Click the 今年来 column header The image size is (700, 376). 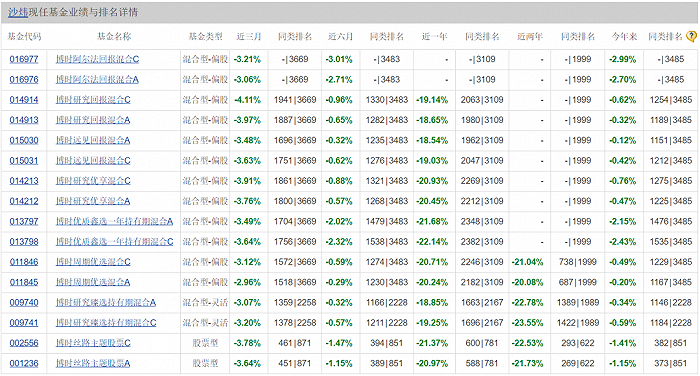(624, 37)
